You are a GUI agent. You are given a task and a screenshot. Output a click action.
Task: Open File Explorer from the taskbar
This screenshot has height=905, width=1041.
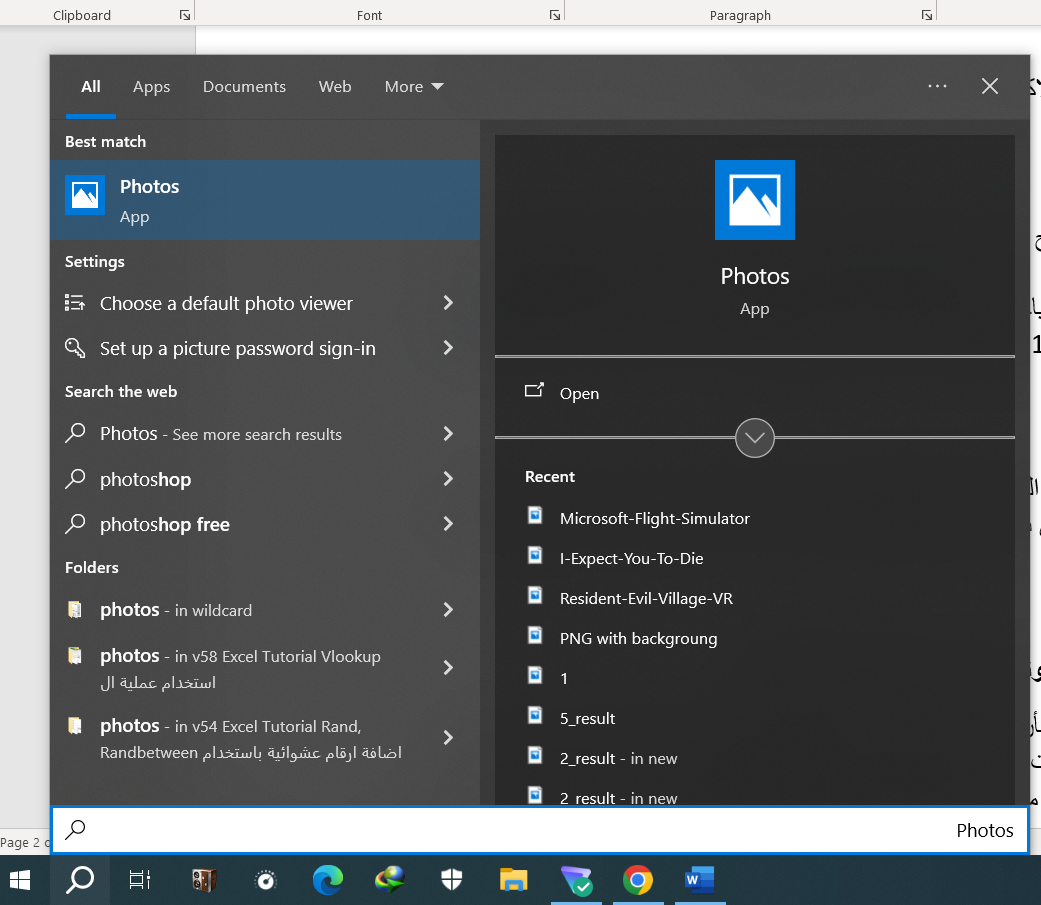pos(513,881)
